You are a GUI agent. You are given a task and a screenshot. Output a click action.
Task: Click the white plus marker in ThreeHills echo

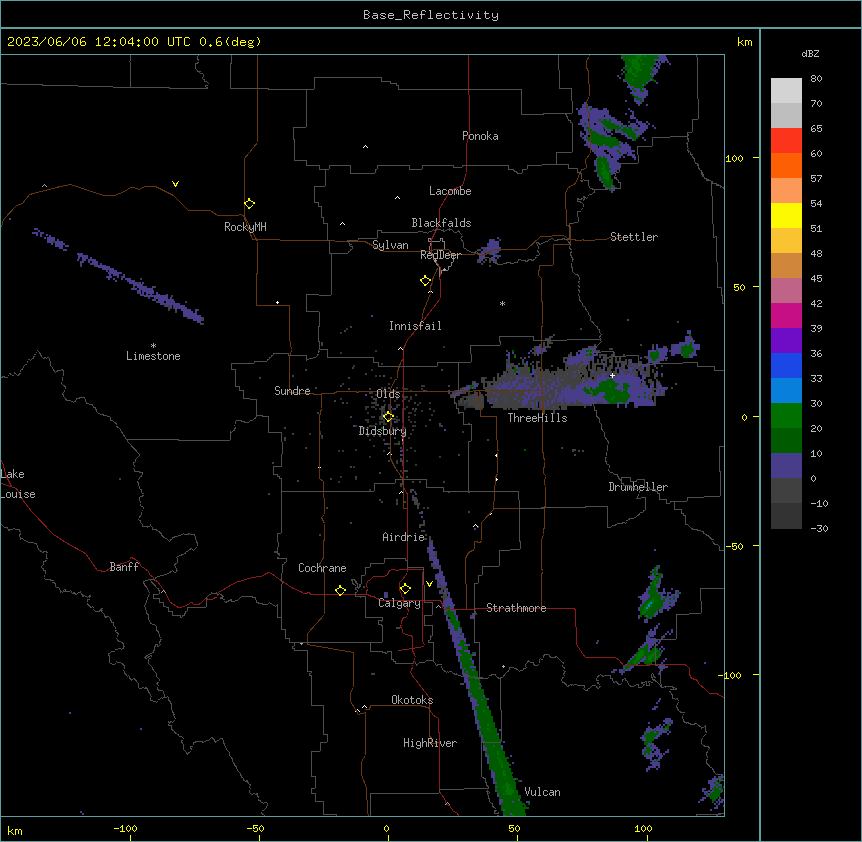click(x=612, y=375)
